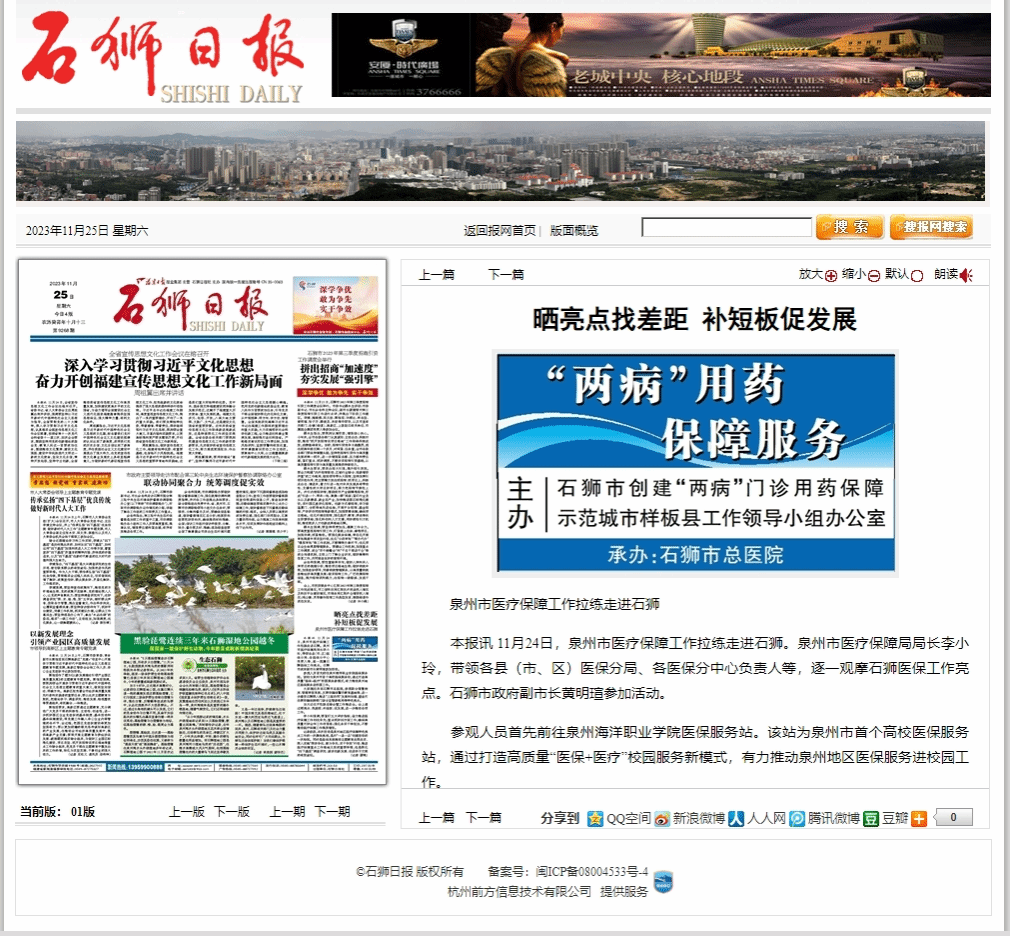Click the 默认 (default size) circle icon
Viewport: 1010px width, 936px height.
pos(917,275)
